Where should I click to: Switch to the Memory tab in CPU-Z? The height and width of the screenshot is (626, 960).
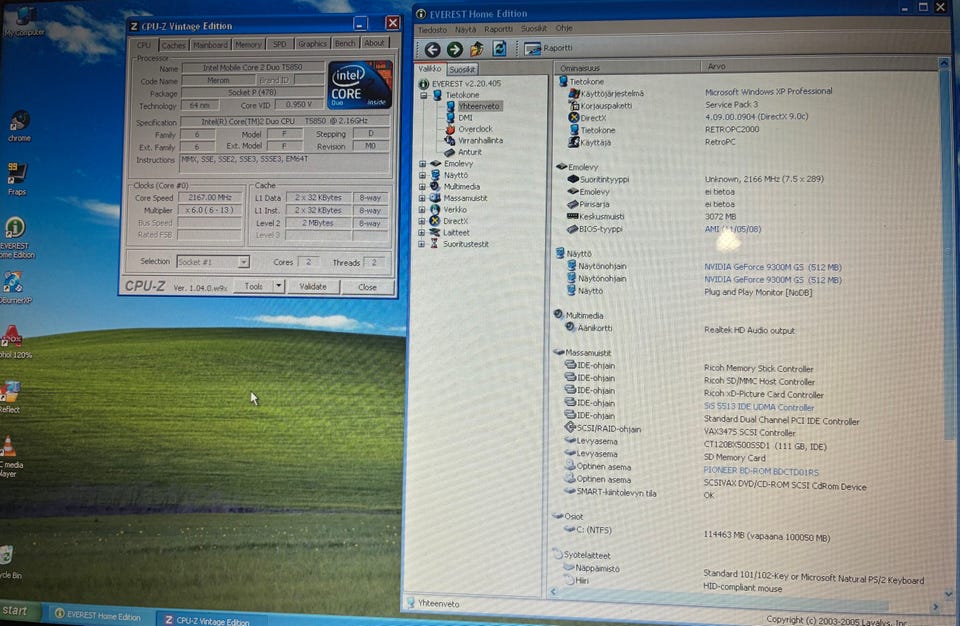248,45
